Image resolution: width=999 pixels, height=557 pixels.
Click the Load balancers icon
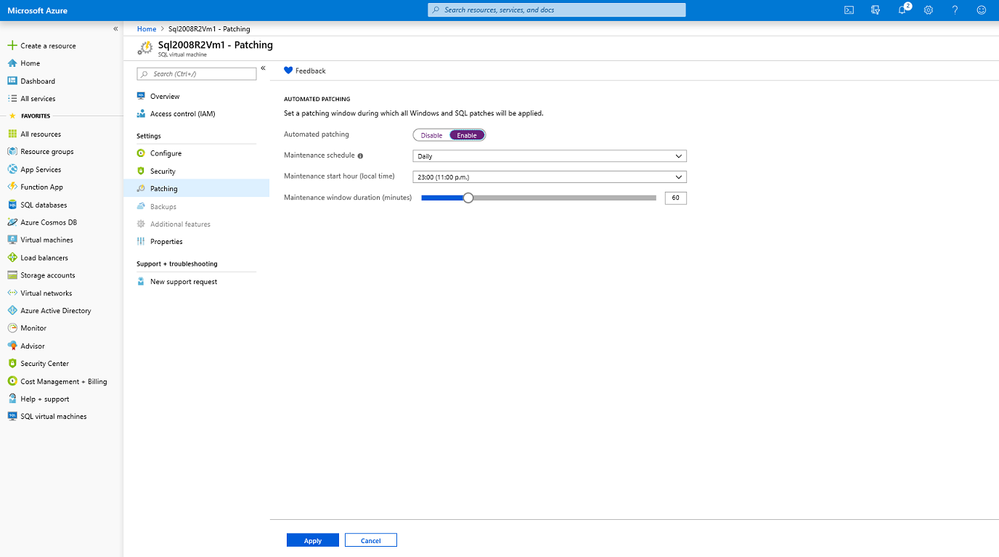click(x=12, y=257)
